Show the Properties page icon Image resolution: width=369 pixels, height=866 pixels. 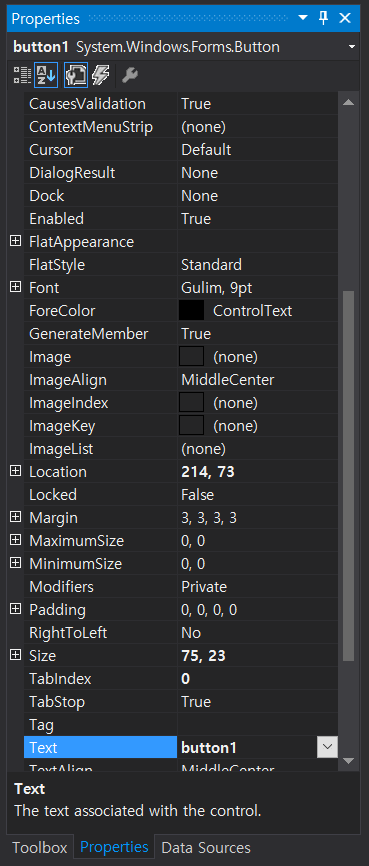click(76, 76)
